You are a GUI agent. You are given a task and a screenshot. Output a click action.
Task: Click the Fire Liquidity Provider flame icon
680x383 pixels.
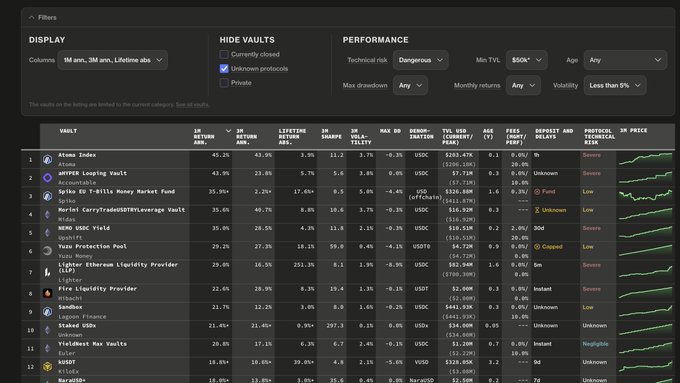[x=47, y=293]
